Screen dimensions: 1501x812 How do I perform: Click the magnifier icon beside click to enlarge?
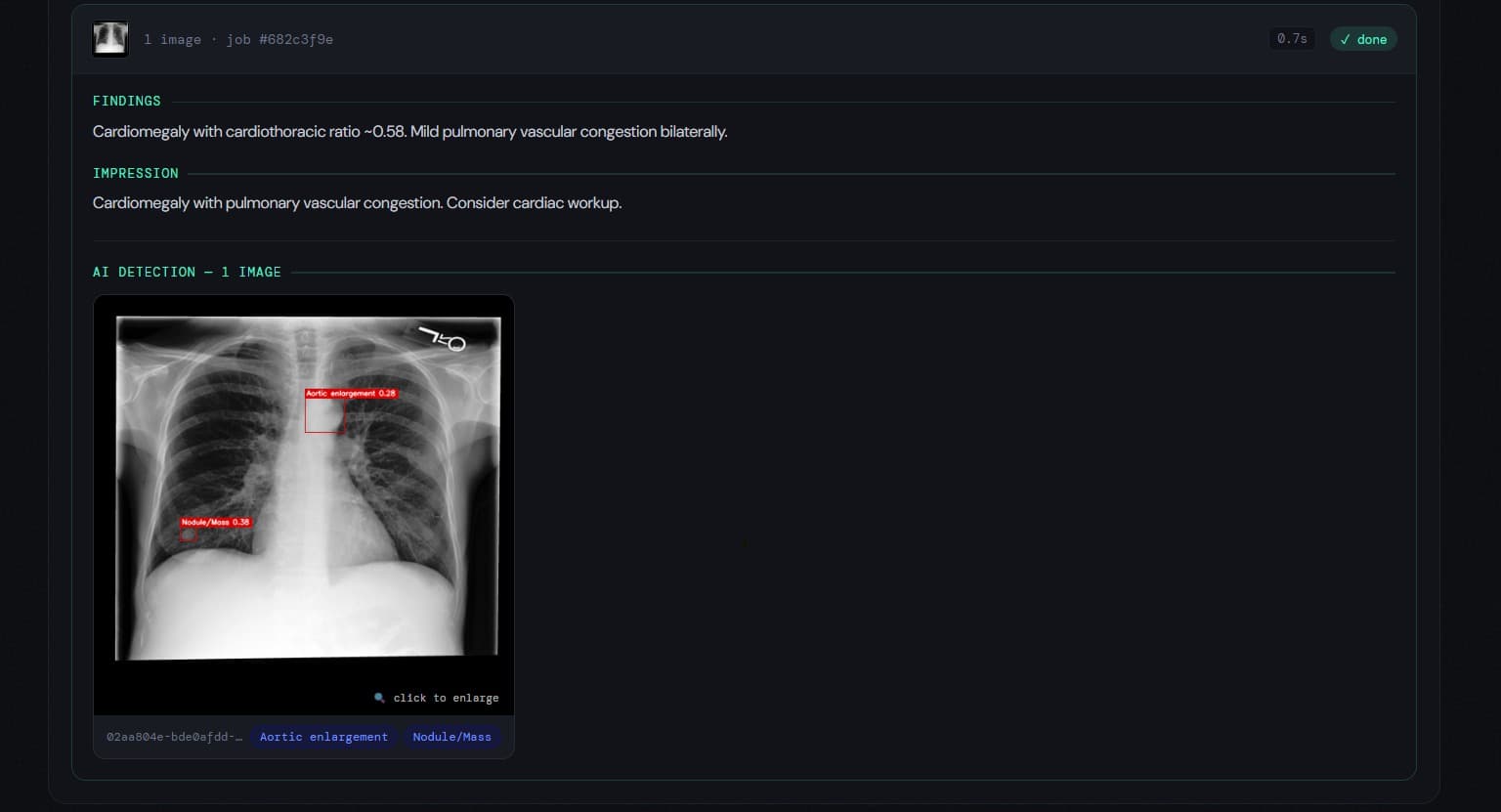tap(379, 698)
